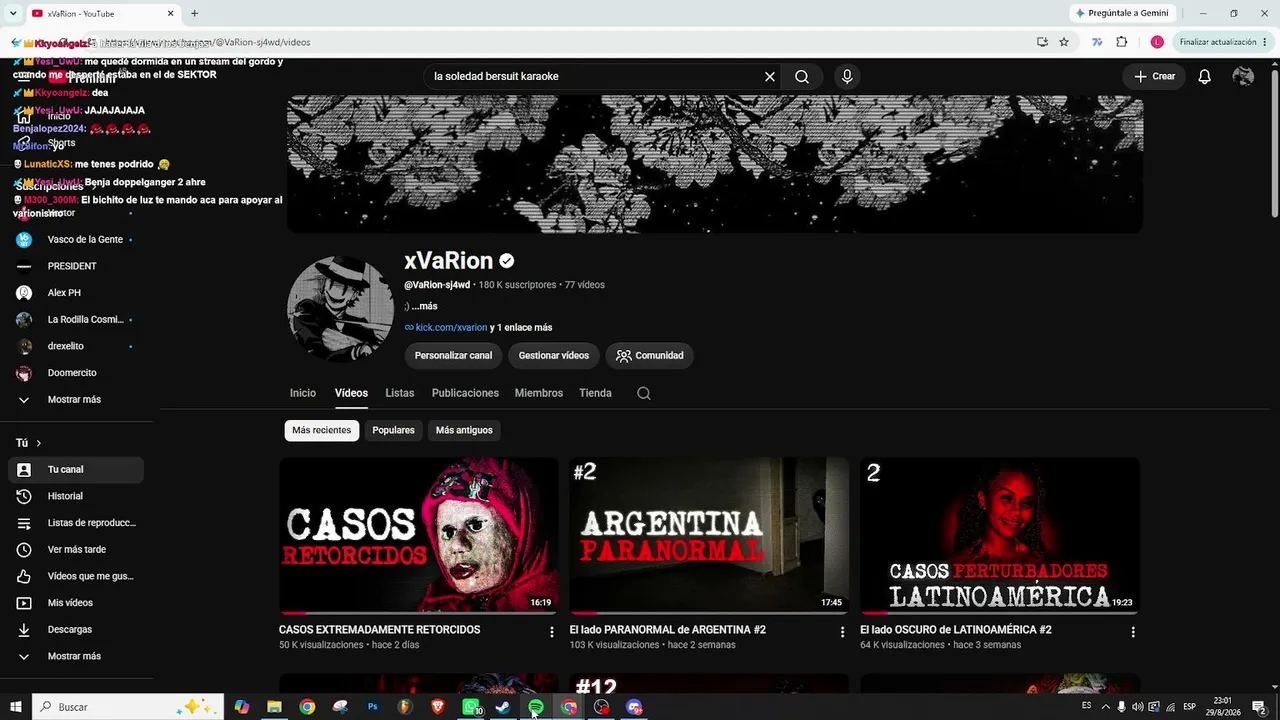The image size is (1280, 720).
Task: Select the Más recientes filter chip
Action: 322,430
